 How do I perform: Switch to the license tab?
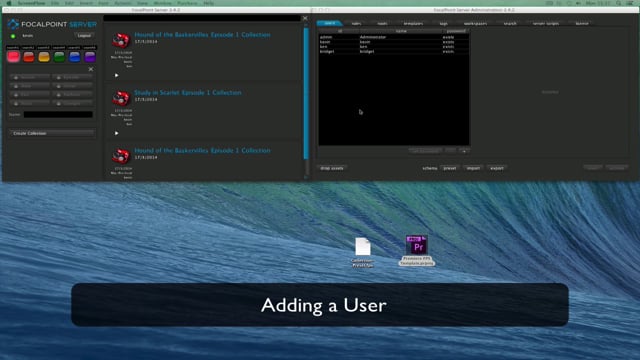(x=582, y=24)
